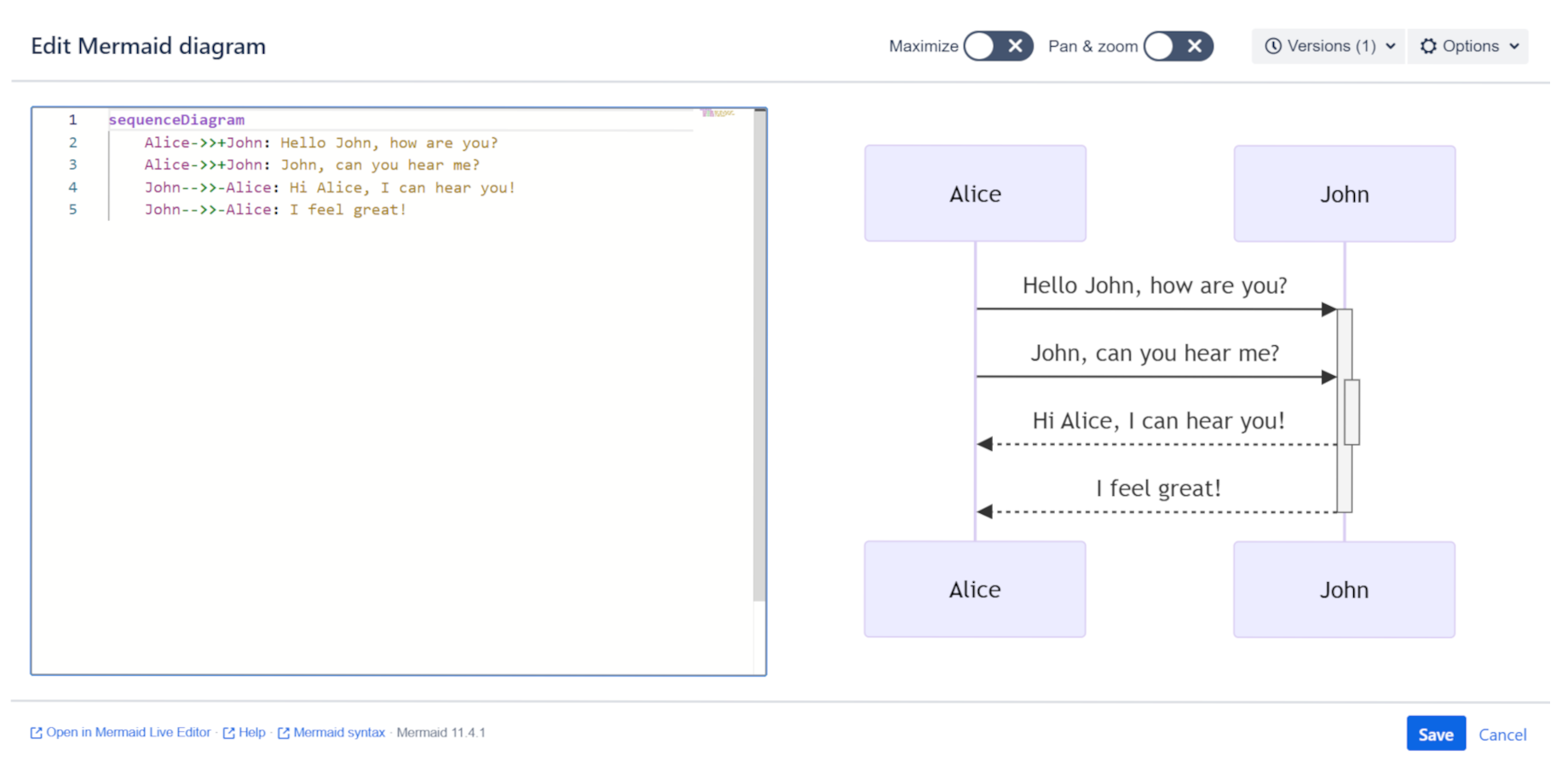Screen dimensions: 1568x767
Task: Enable the Pan & zoom toggle
Action: coord(1178,46)
